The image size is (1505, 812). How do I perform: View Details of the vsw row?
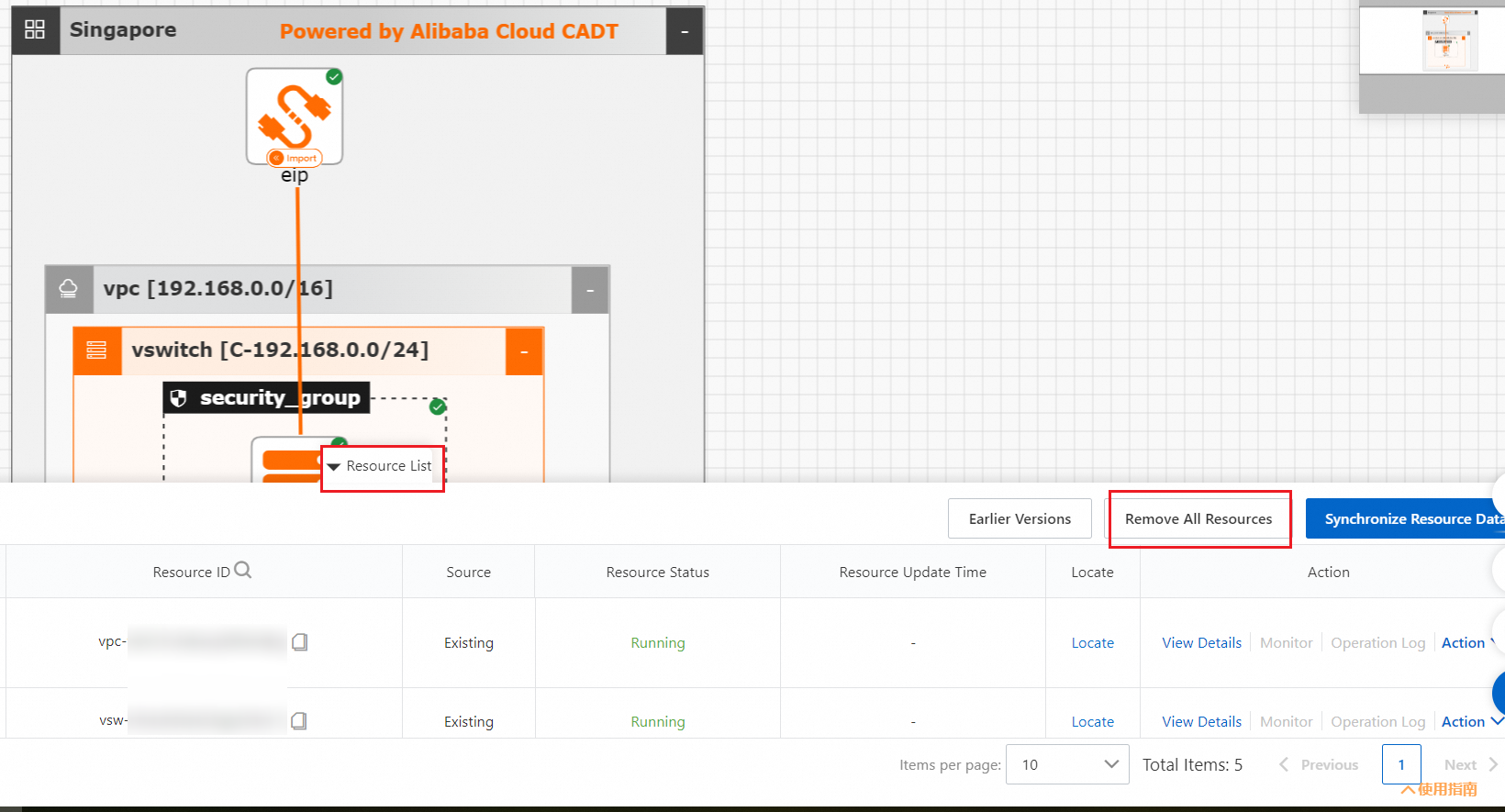coord(1201,721)
